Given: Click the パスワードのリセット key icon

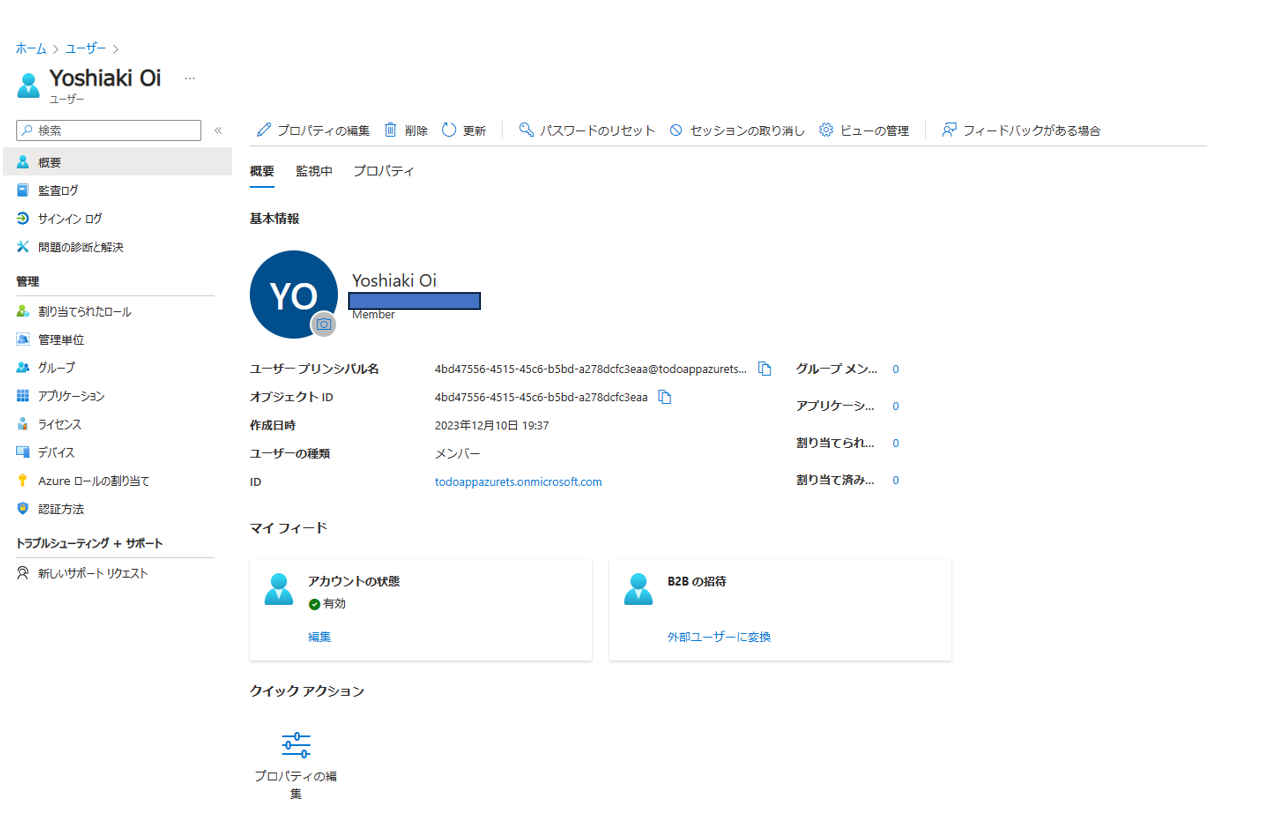Looking at the screenshot, I should 526,130.
